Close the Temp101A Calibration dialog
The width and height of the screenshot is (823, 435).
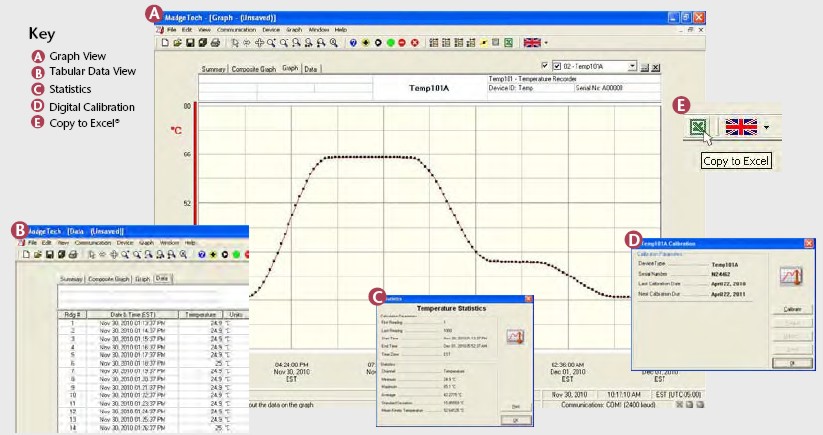point(808,243)
